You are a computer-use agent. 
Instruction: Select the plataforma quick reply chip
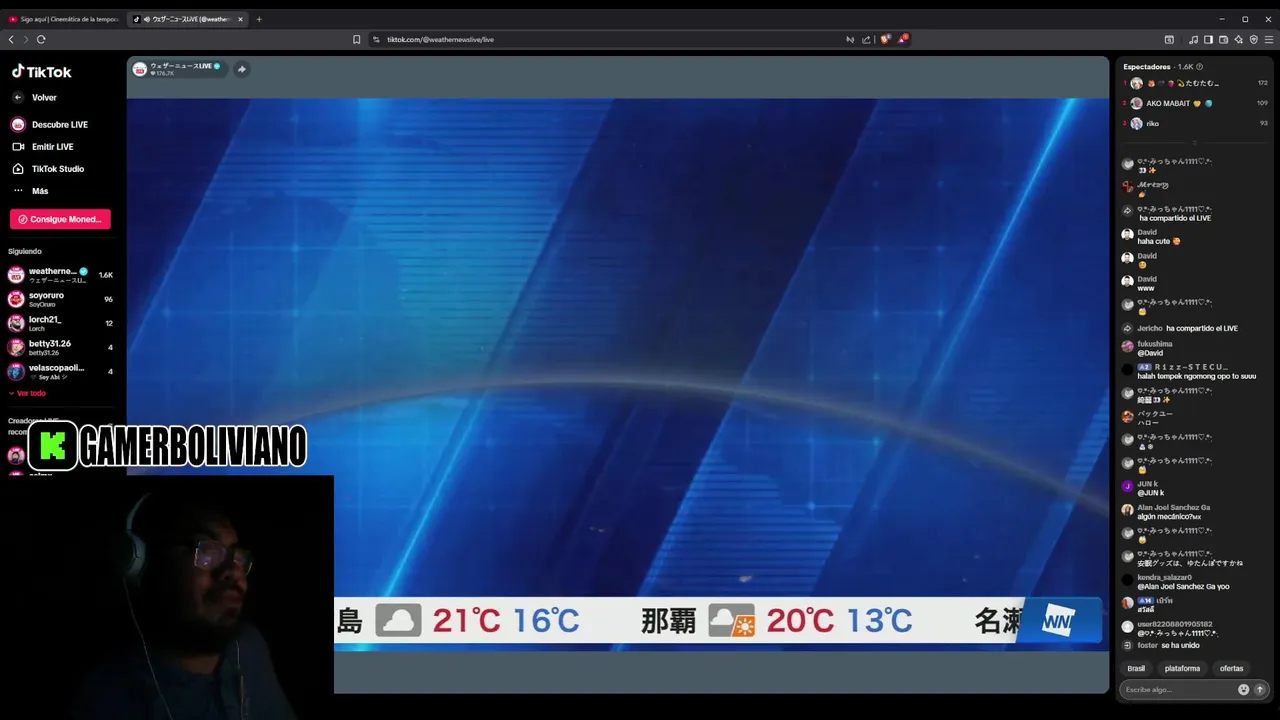1182,668
